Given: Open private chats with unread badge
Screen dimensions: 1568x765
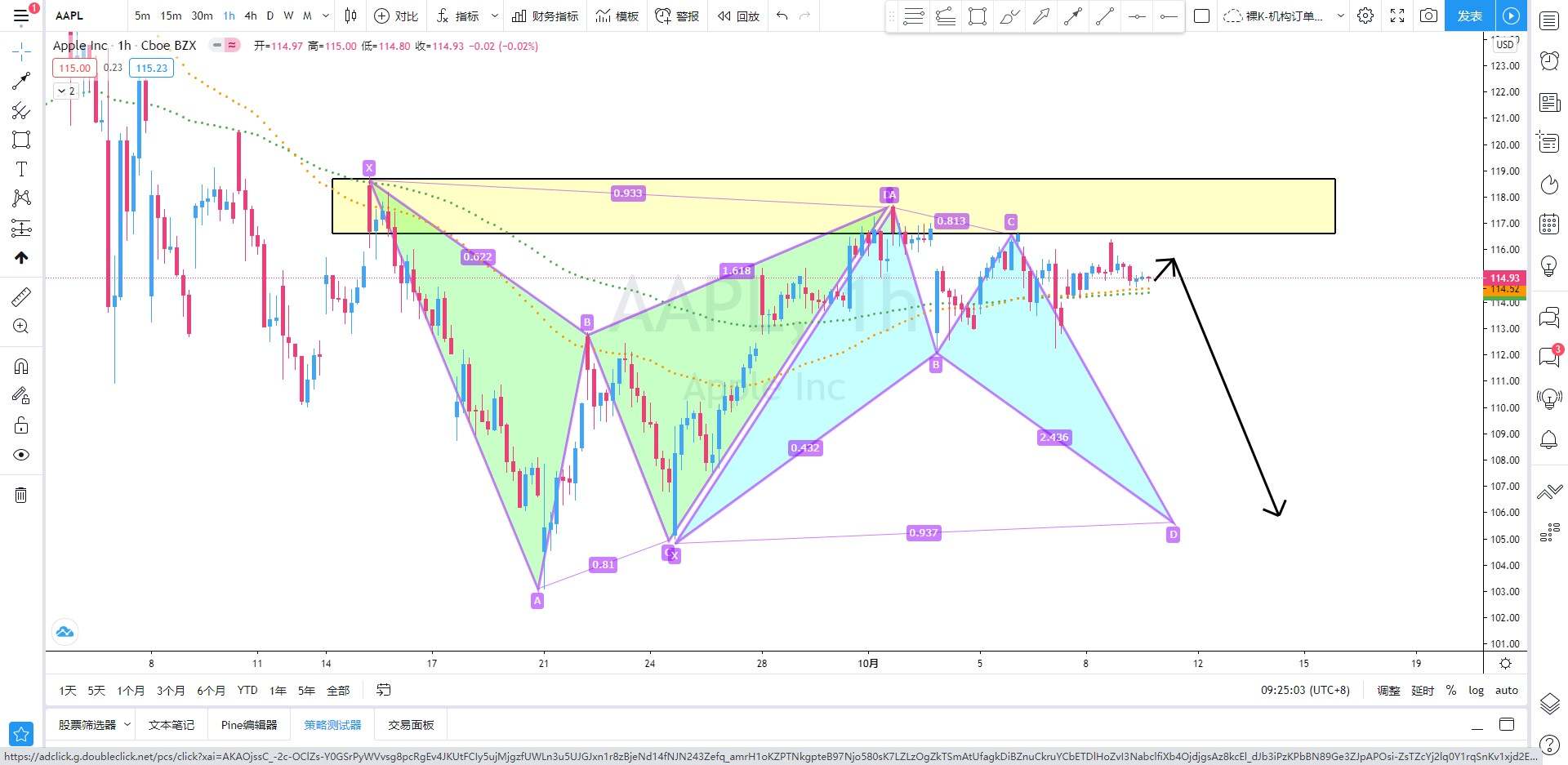Looking at the screenshot, I should coord(1549,357).
